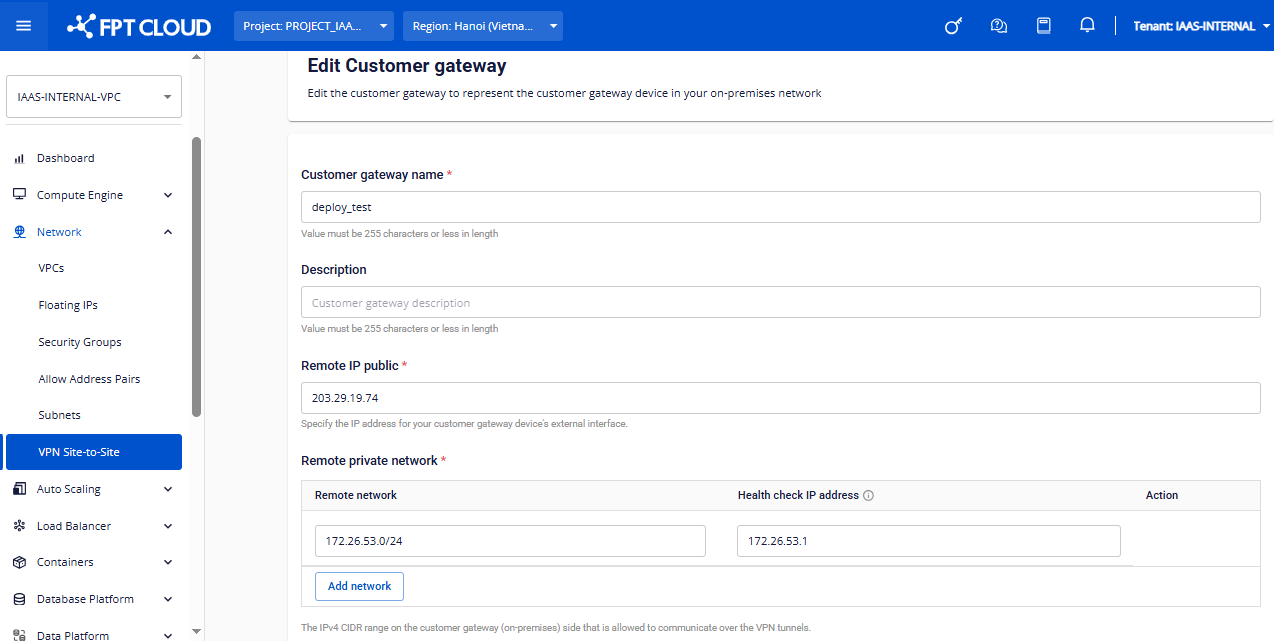The height and width of the screenshot is (641, 1274).
Task: Collapse the Network sidebar section
Action: pyautogui.click(x=167, y=232)
